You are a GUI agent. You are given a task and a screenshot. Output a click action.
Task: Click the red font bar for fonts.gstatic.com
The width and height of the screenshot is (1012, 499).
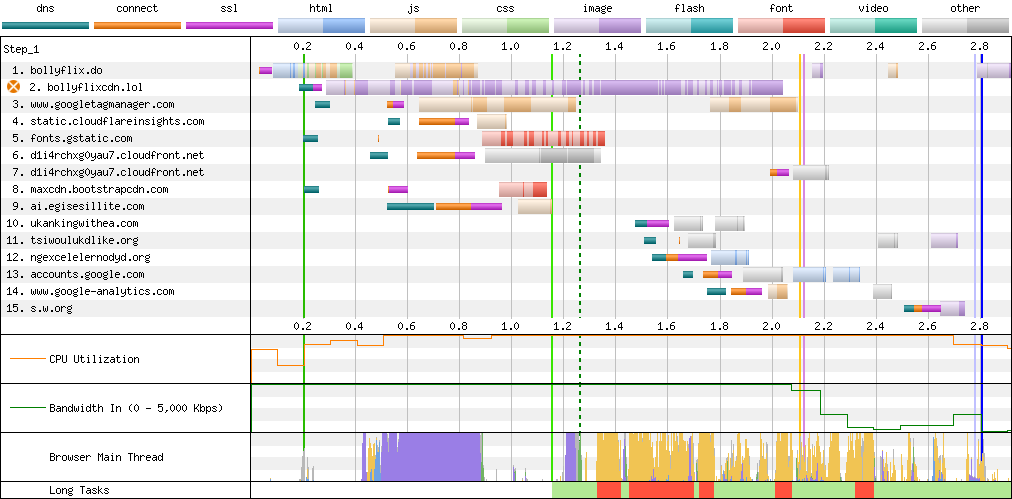pos(543,138)
